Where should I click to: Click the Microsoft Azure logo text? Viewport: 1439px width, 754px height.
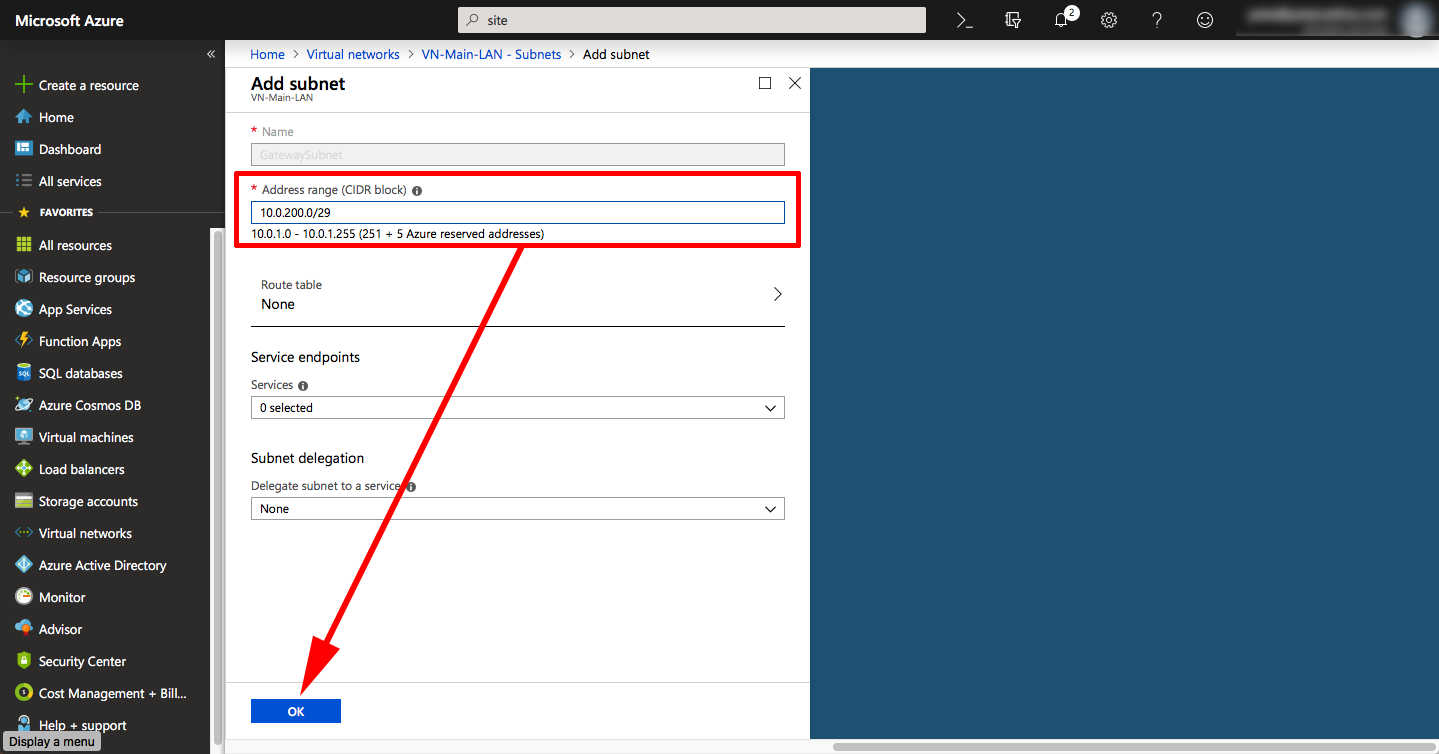pos(70,20)
